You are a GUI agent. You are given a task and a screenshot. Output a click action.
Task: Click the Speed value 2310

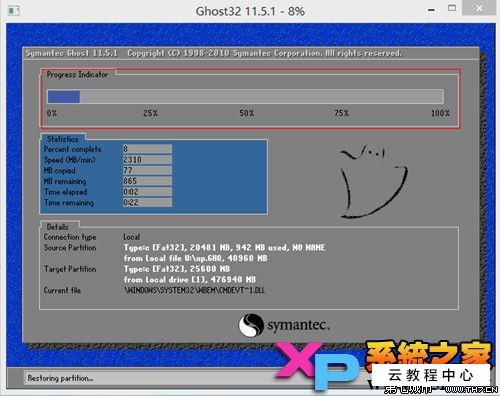coord(147,160)
